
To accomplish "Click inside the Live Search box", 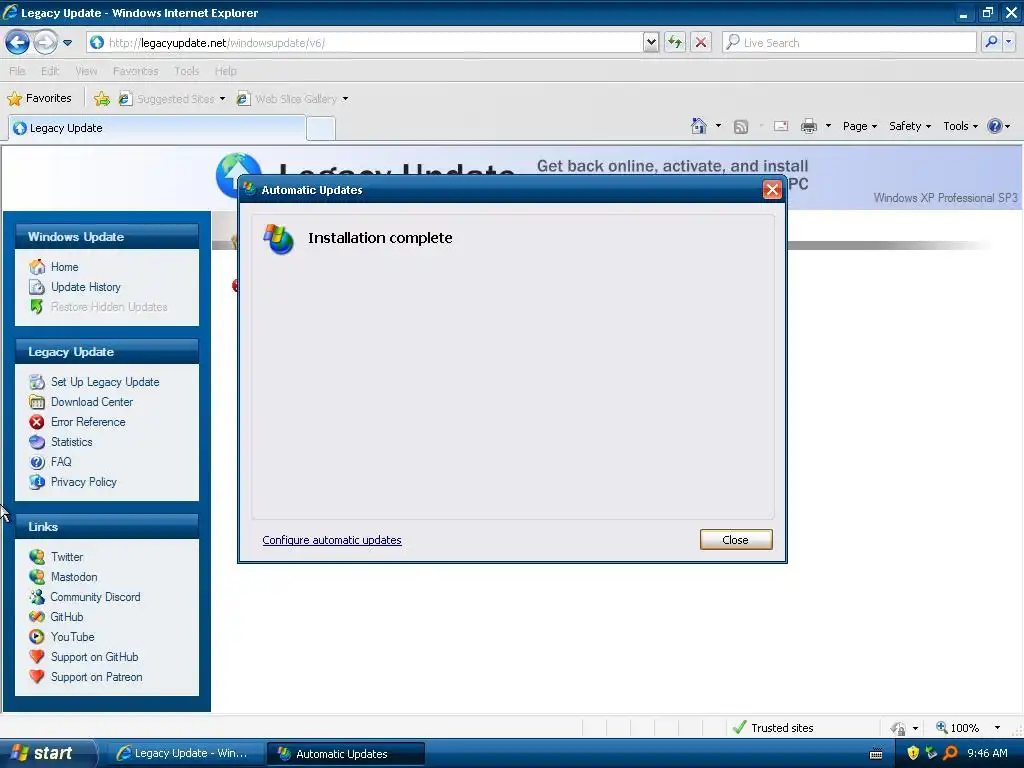I will [x=850, y=43].
